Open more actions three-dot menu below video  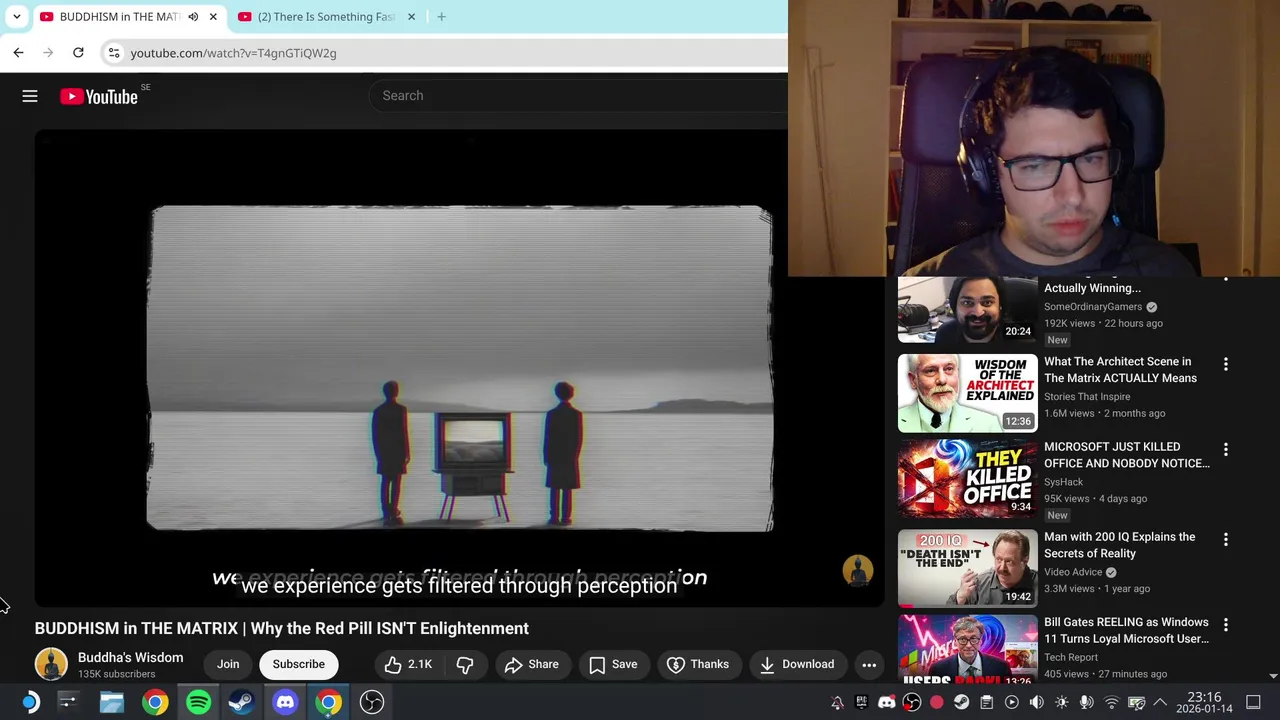pos(869,664)
